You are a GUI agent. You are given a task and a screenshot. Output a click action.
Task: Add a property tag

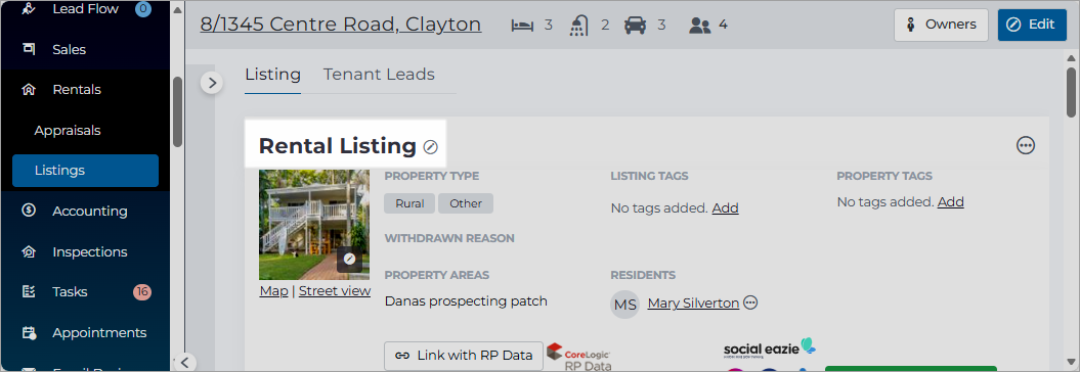pos(951,202)
